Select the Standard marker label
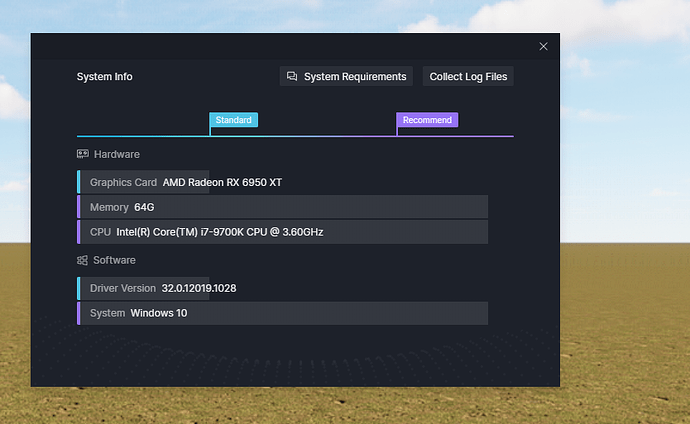This screenshot has width=690, height=424. (x=234, y=120)
